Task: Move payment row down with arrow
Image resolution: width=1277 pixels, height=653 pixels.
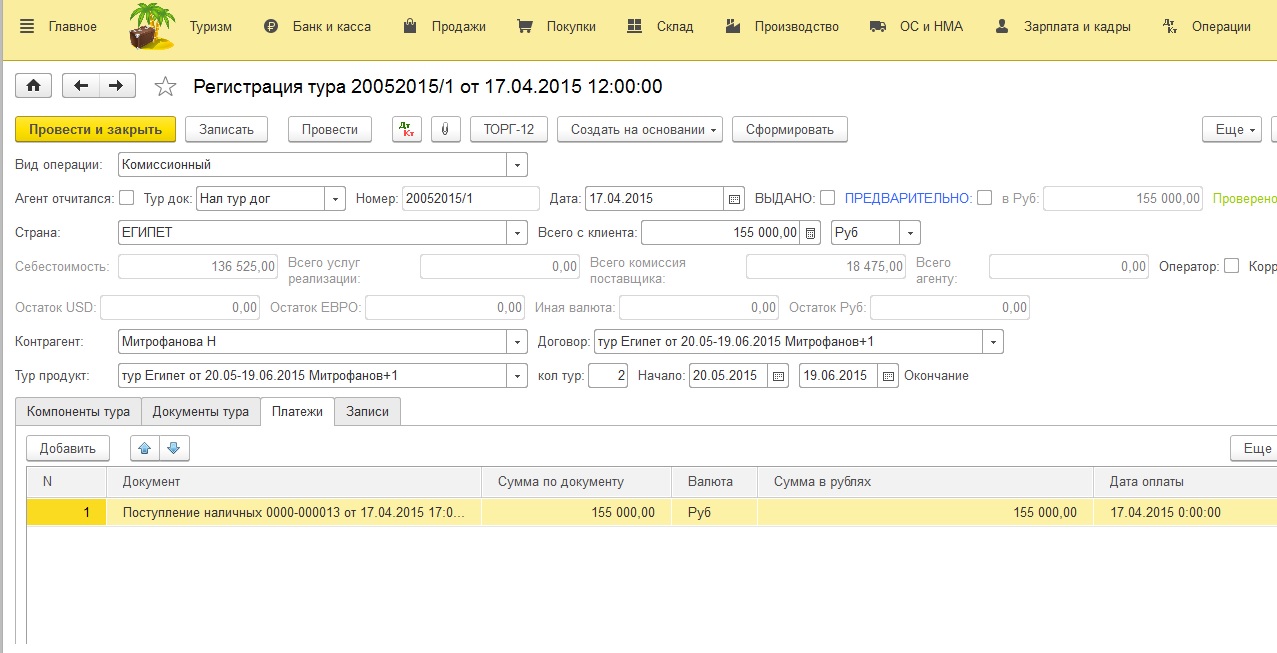Action: pyautogui.click(x=174, y=448)
